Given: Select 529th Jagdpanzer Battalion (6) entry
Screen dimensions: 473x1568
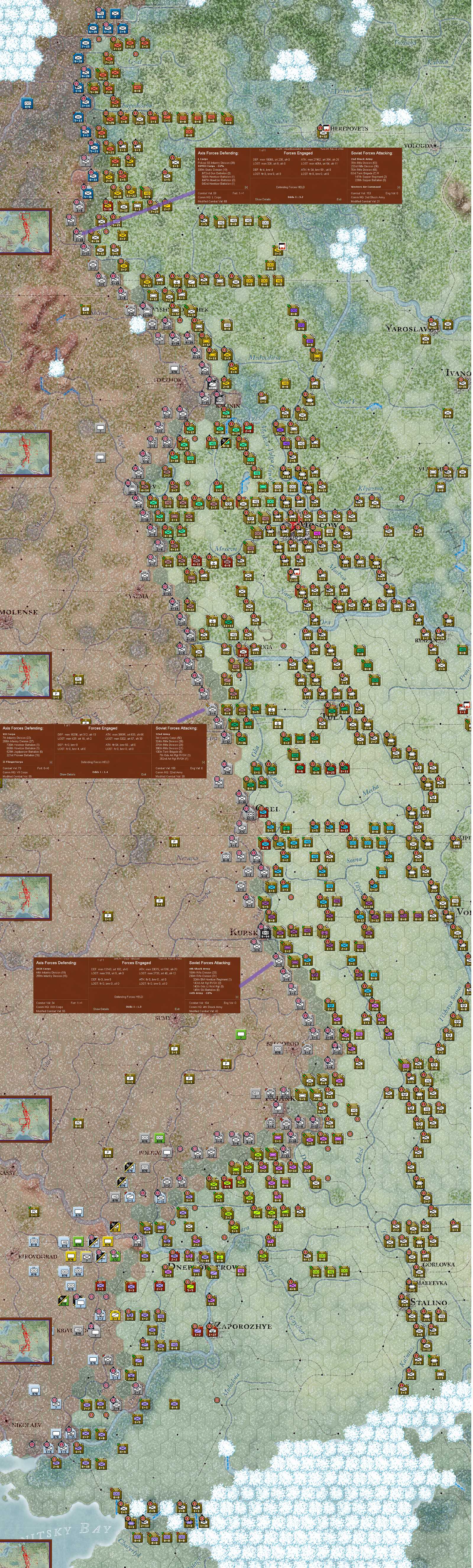Looking at the screenshot, I should click(24, 752).
